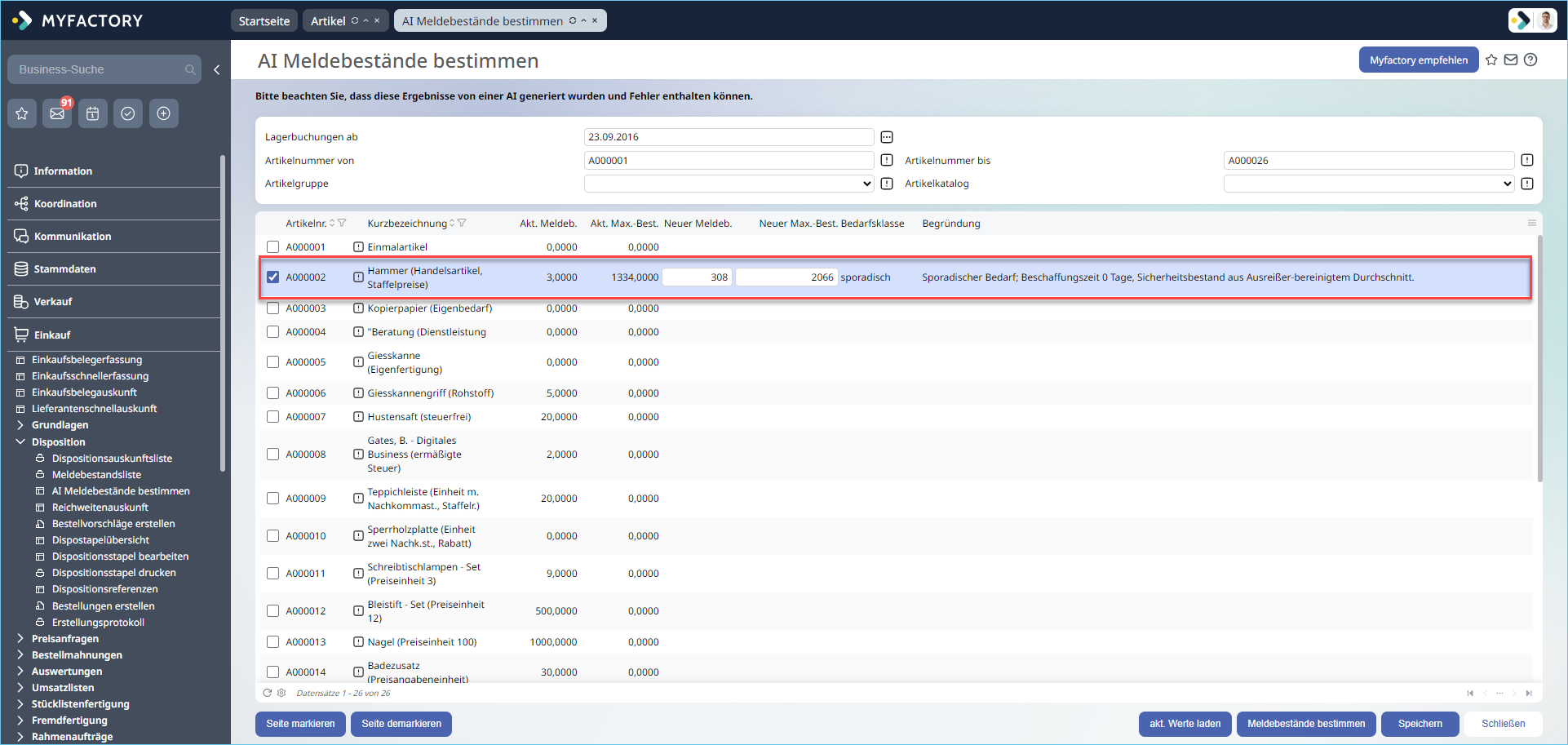The image size is (1568, 745).
Task: Expand the Preisanfragen tree node
Action: pos(20,639)
